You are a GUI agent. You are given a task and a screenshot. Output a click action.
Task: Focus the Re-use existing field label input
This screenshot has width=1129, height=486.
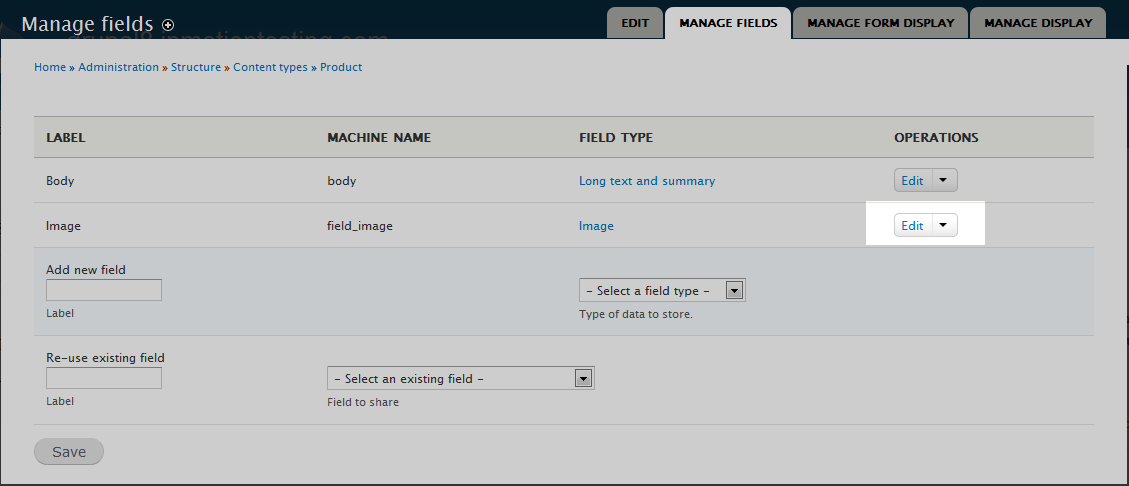point(104,378)
